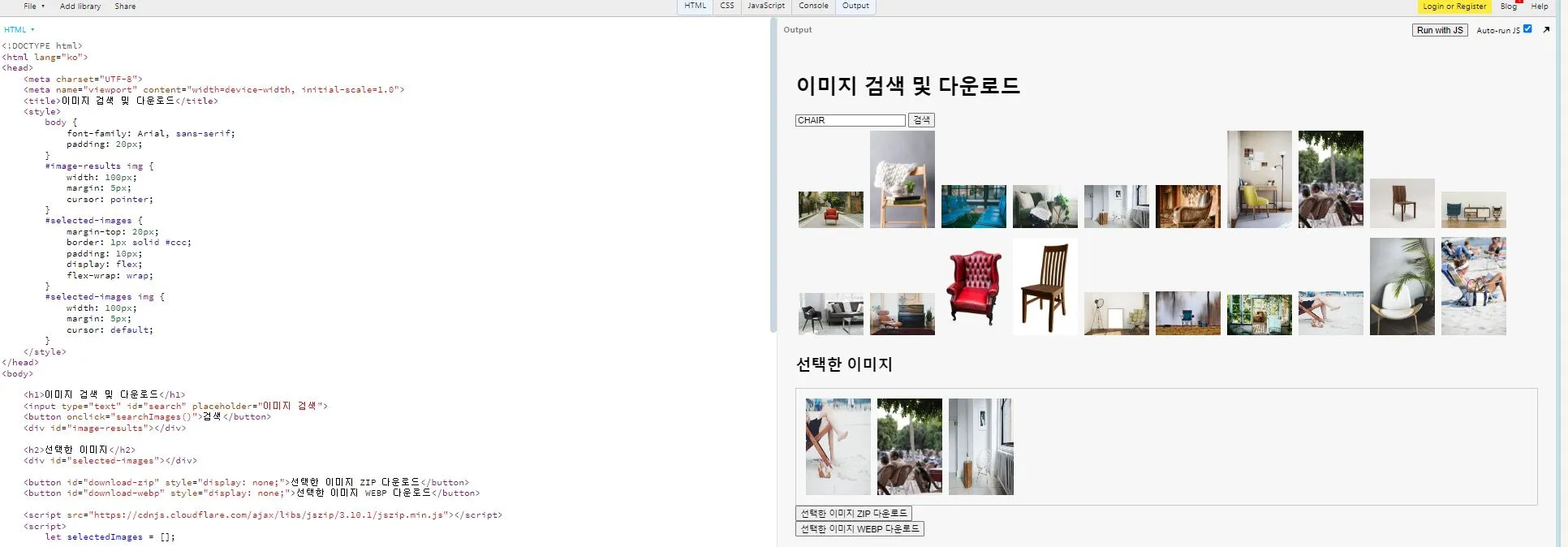Open the Blog link

tap(1508, 6)
